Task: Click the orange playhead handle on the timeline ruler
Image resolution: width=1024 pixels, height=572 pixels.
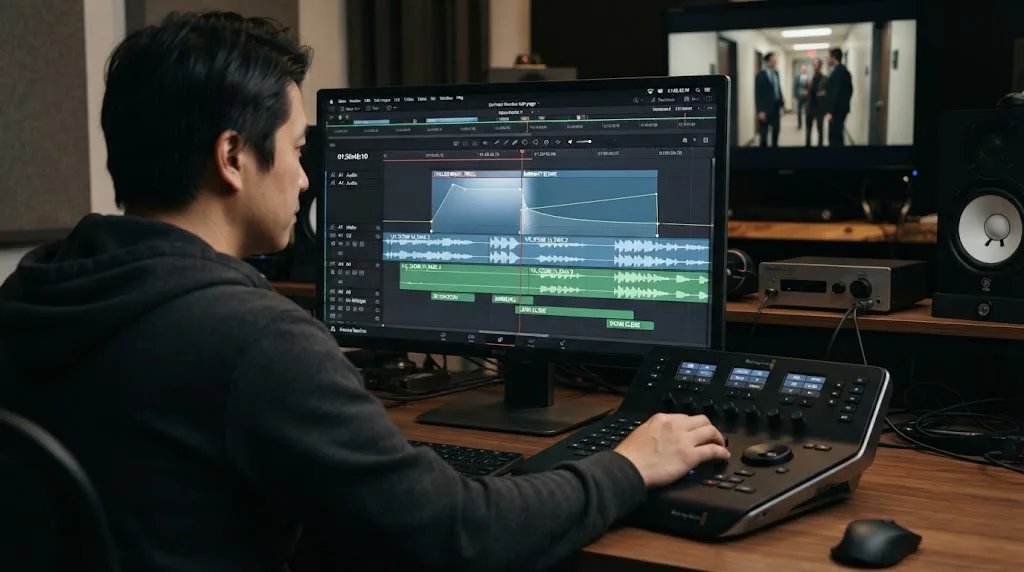Action: 522,151
